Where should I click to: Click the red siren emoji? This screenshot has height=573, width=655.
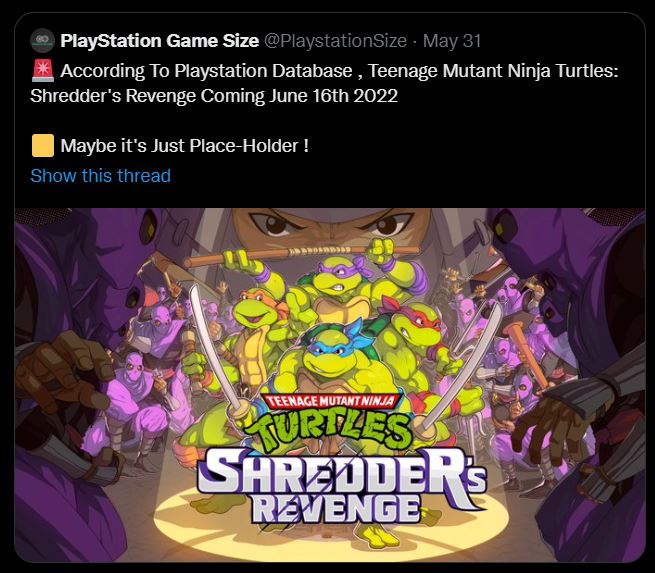pyautogui.click(x=43, y=70)
